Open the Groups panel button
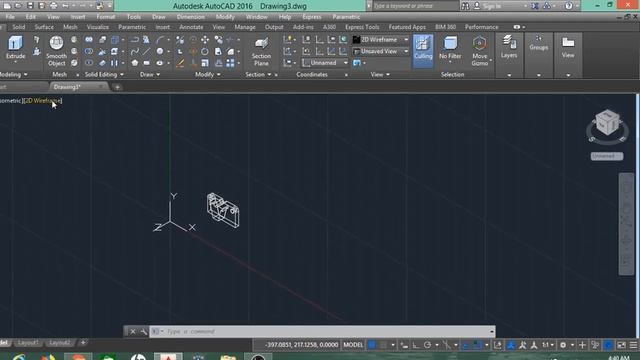This screenshot has height=360, width=640. [x=539, y=43]
